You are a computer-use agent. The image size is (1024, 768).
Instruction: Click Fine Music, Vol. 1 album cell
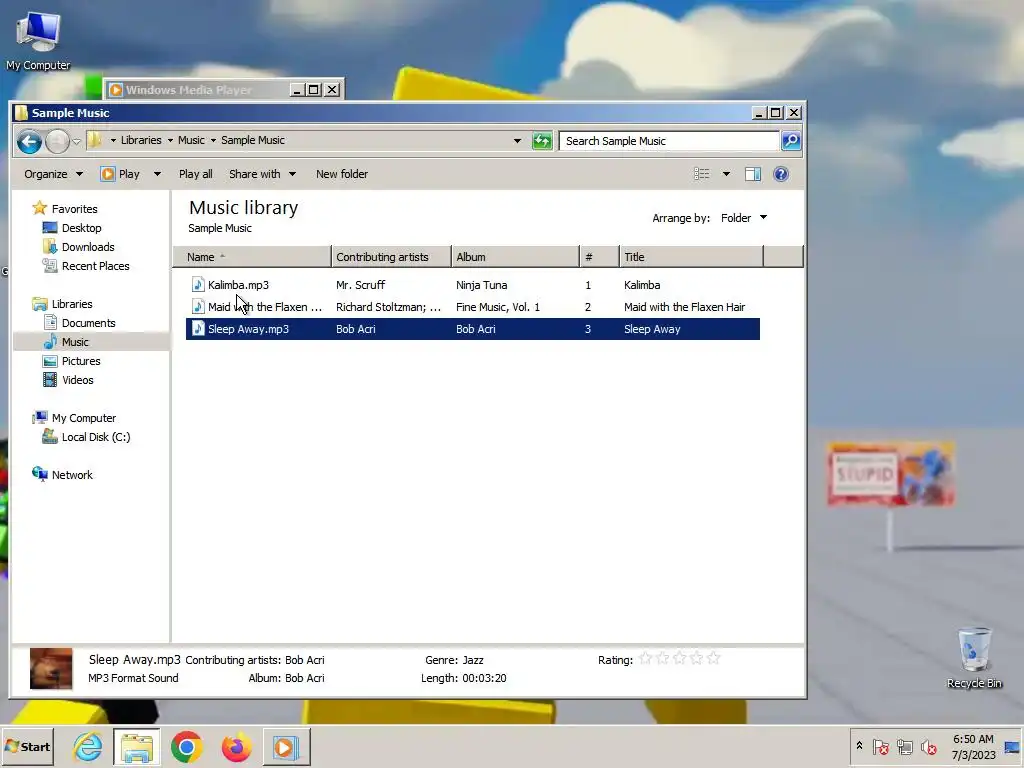coord(498,307)
